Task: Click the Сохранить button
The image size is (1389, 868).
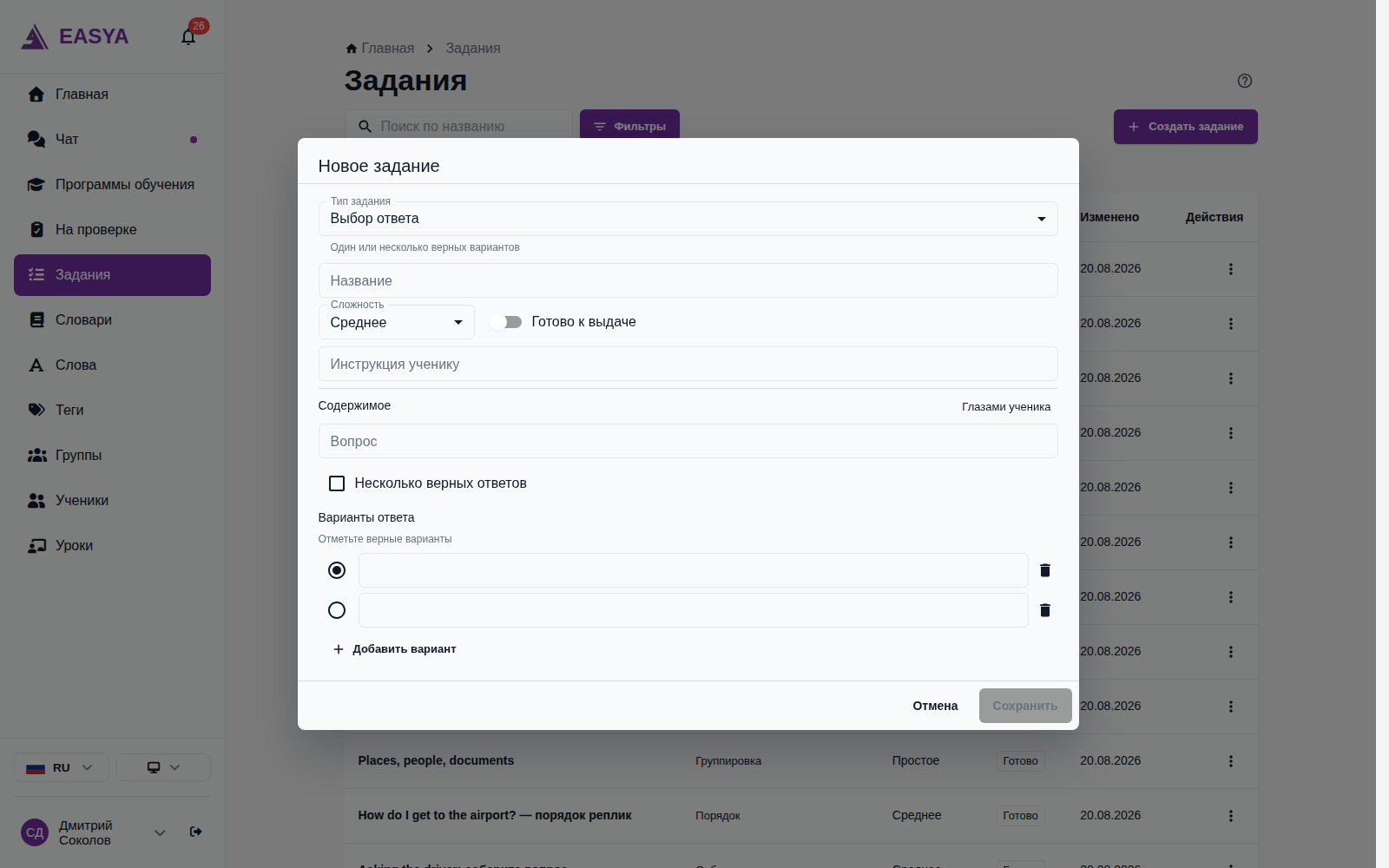Action: pos(1025,706)
